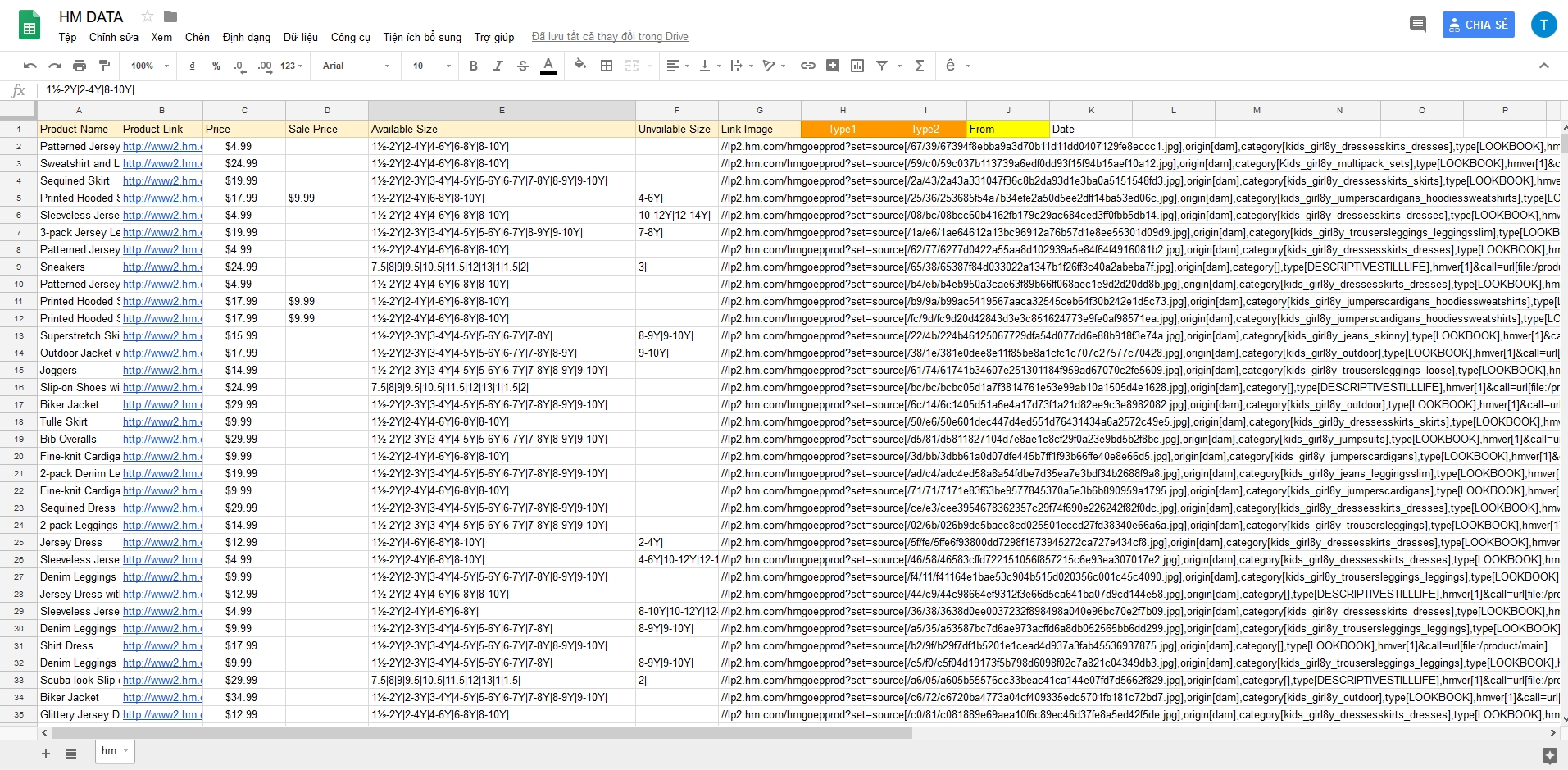This screenshot has width=1568, height=770.
Task: Open the Product Link for Bib Overalls
Action: click(x=162, y=439)
